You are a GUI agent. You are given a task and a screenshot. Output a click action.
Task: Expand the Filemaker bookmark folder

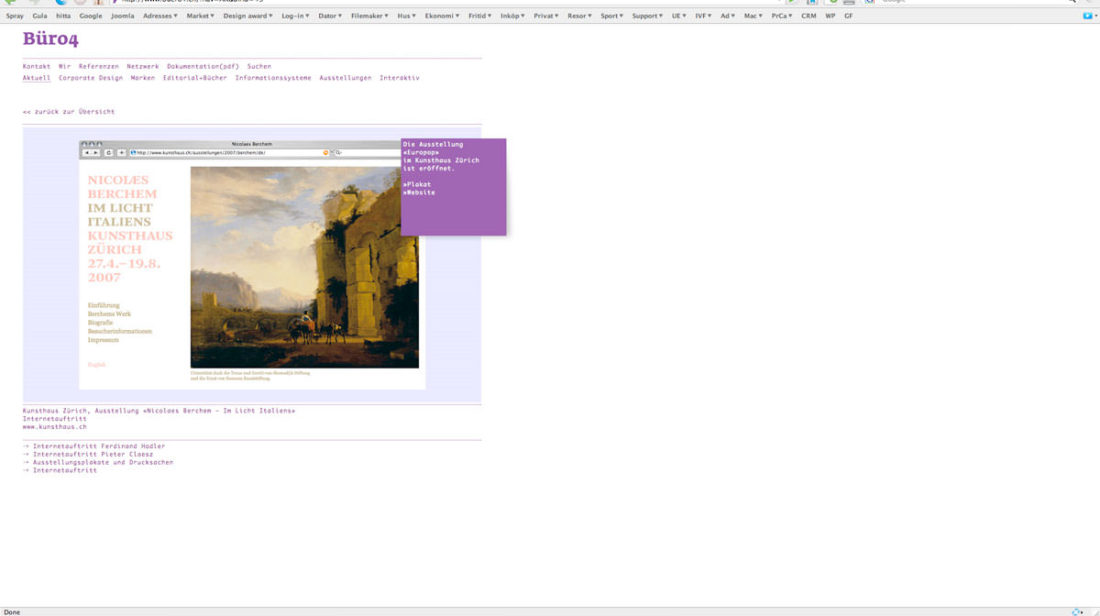coord(370,15)
